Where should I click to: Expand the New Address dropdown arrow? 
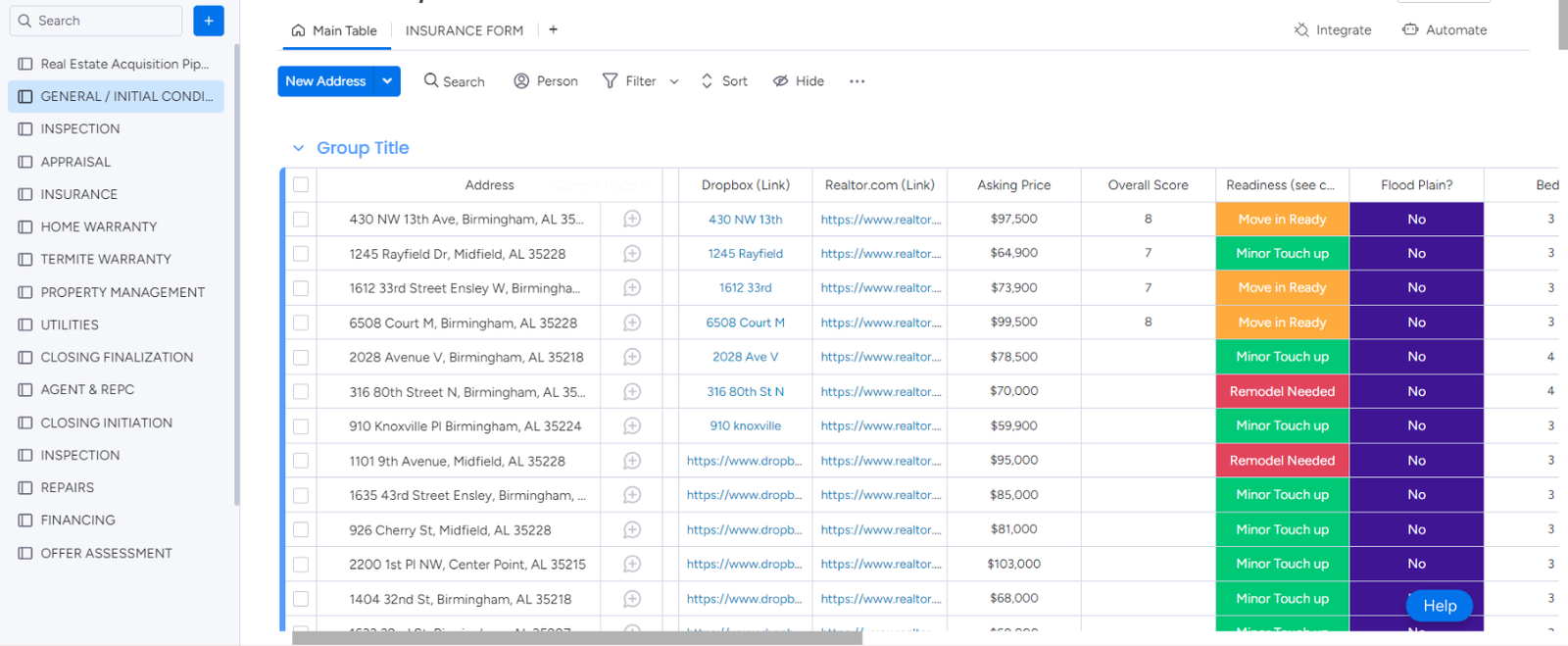point(388,81)
